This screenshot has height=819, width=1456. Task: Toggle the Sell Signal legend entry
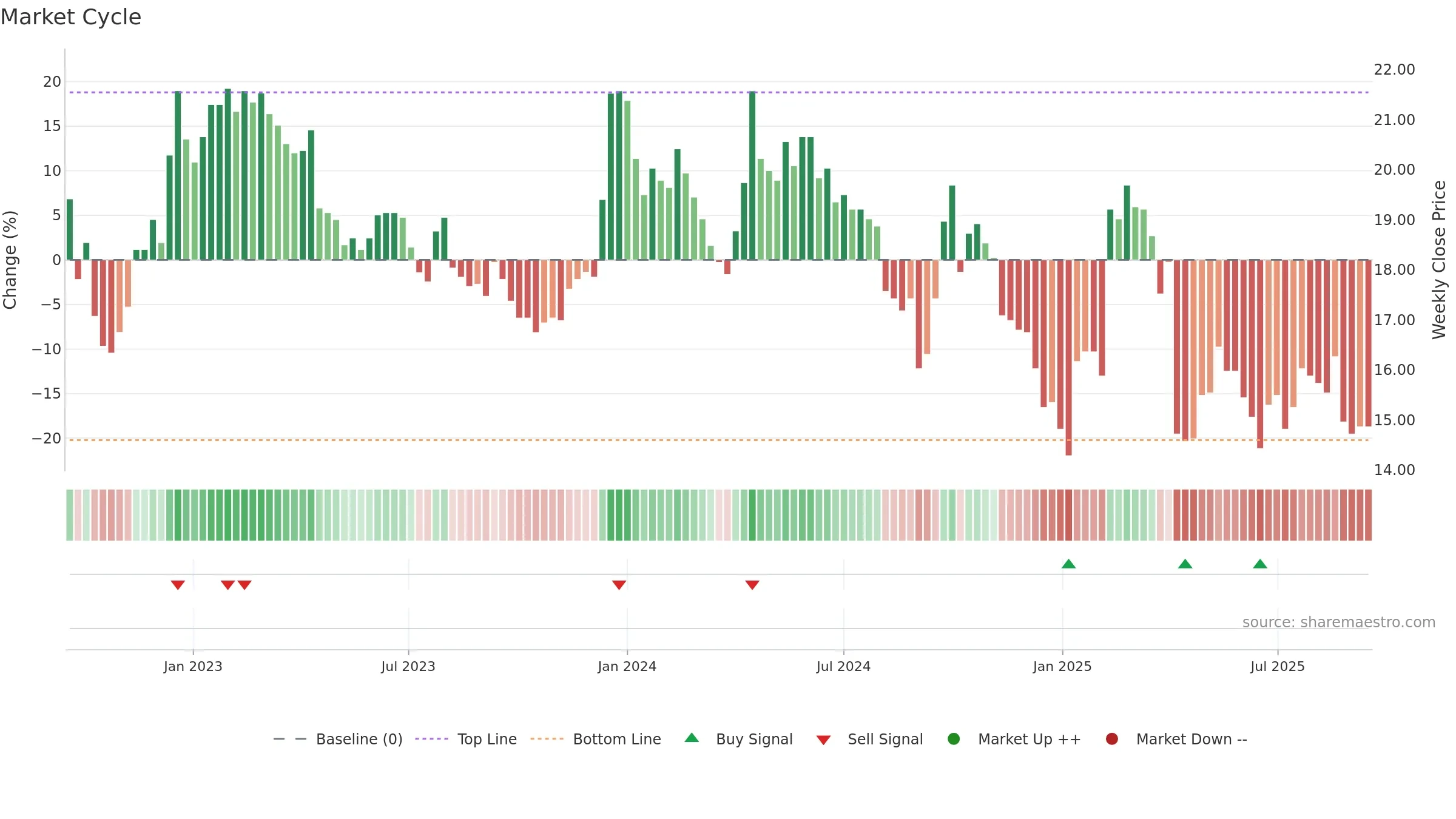[869, 739]
